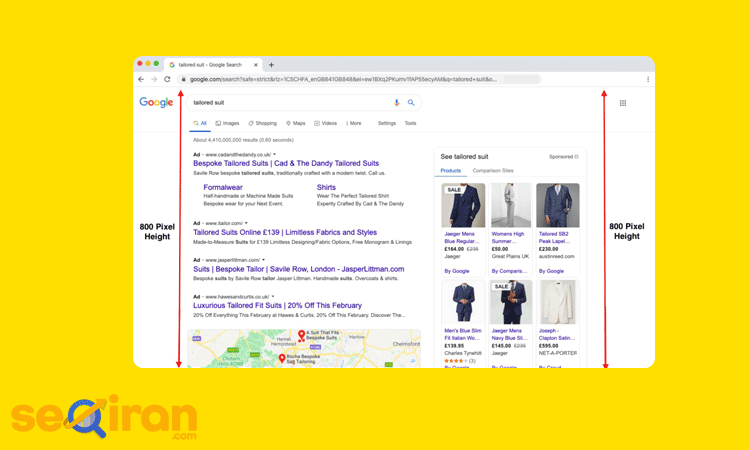Switch to the Videos tab
The width and height of the screenshot is (750, 450).
point(325,123)
